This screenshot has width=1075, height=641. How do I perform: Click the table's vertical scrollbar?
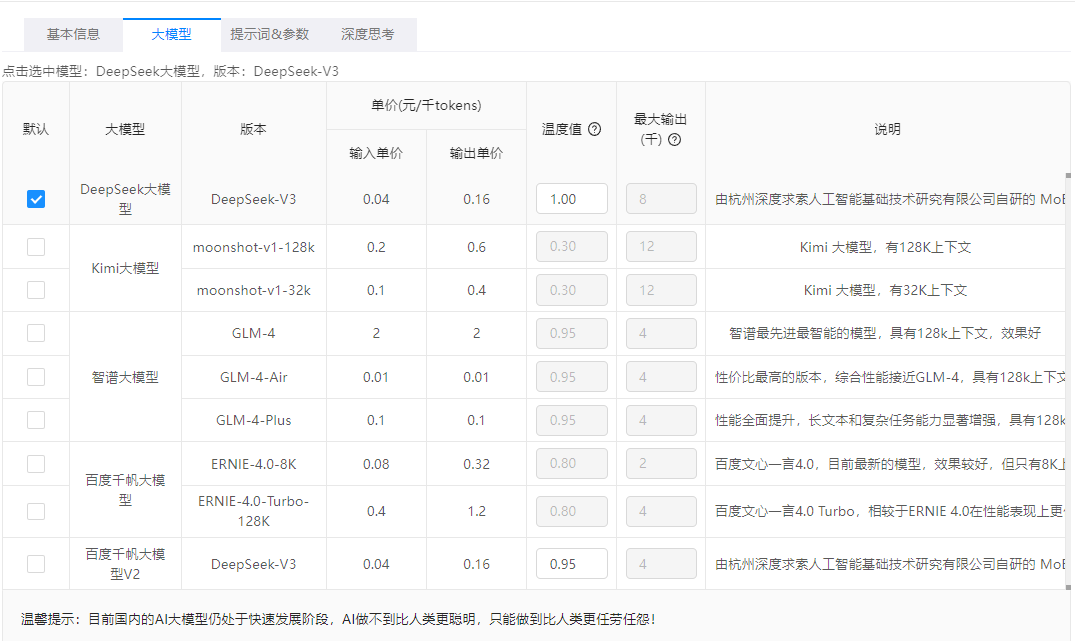pyautogui.click(x=1067, y=381)
